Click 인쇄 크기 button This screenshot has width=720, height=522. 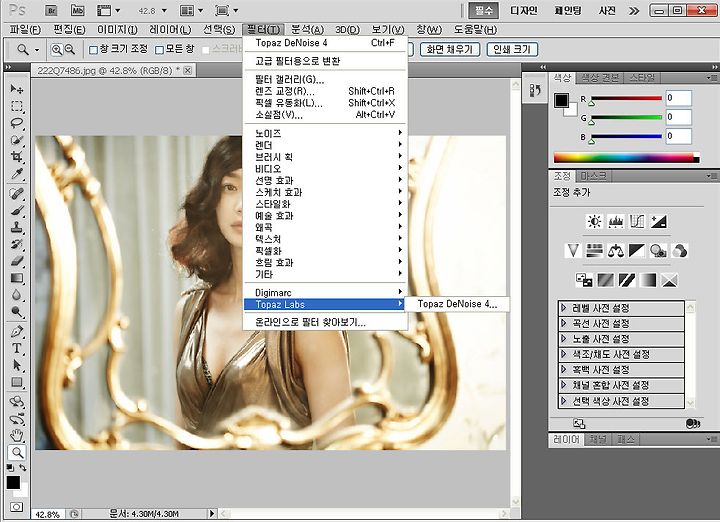click(x=512, y=50)
